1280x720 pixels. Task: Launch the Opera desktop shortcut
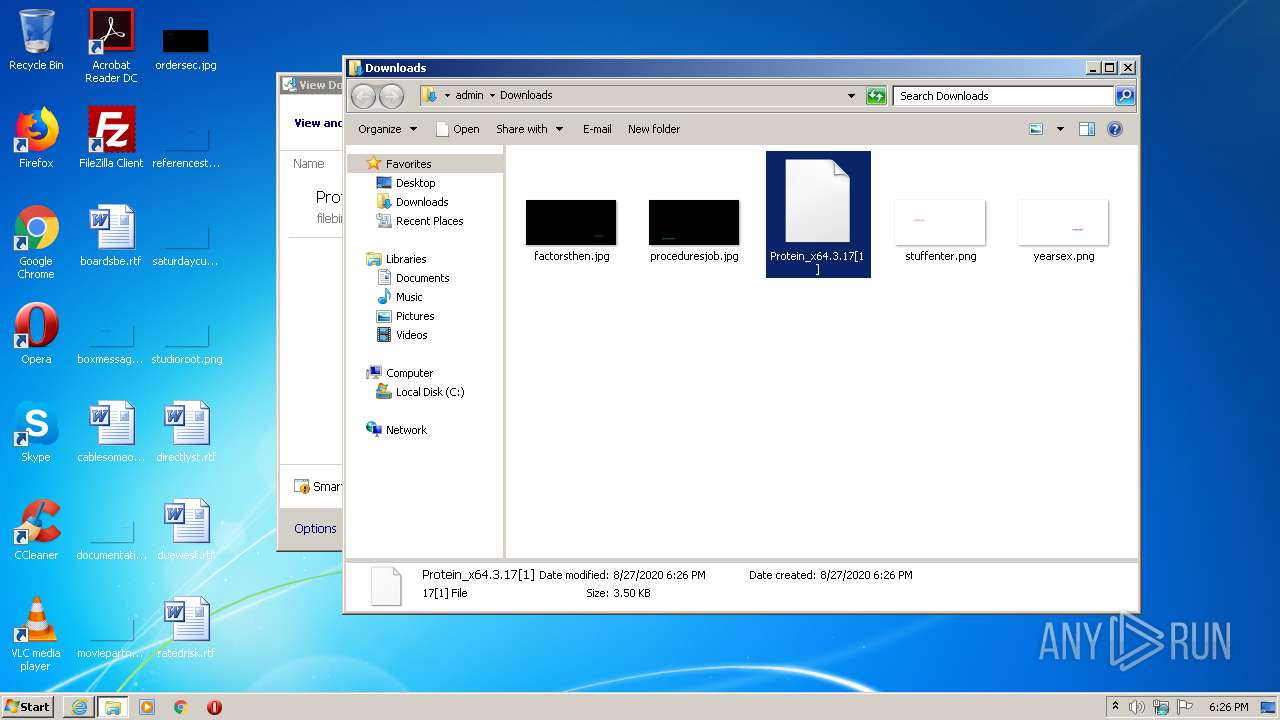pos(36,334)
